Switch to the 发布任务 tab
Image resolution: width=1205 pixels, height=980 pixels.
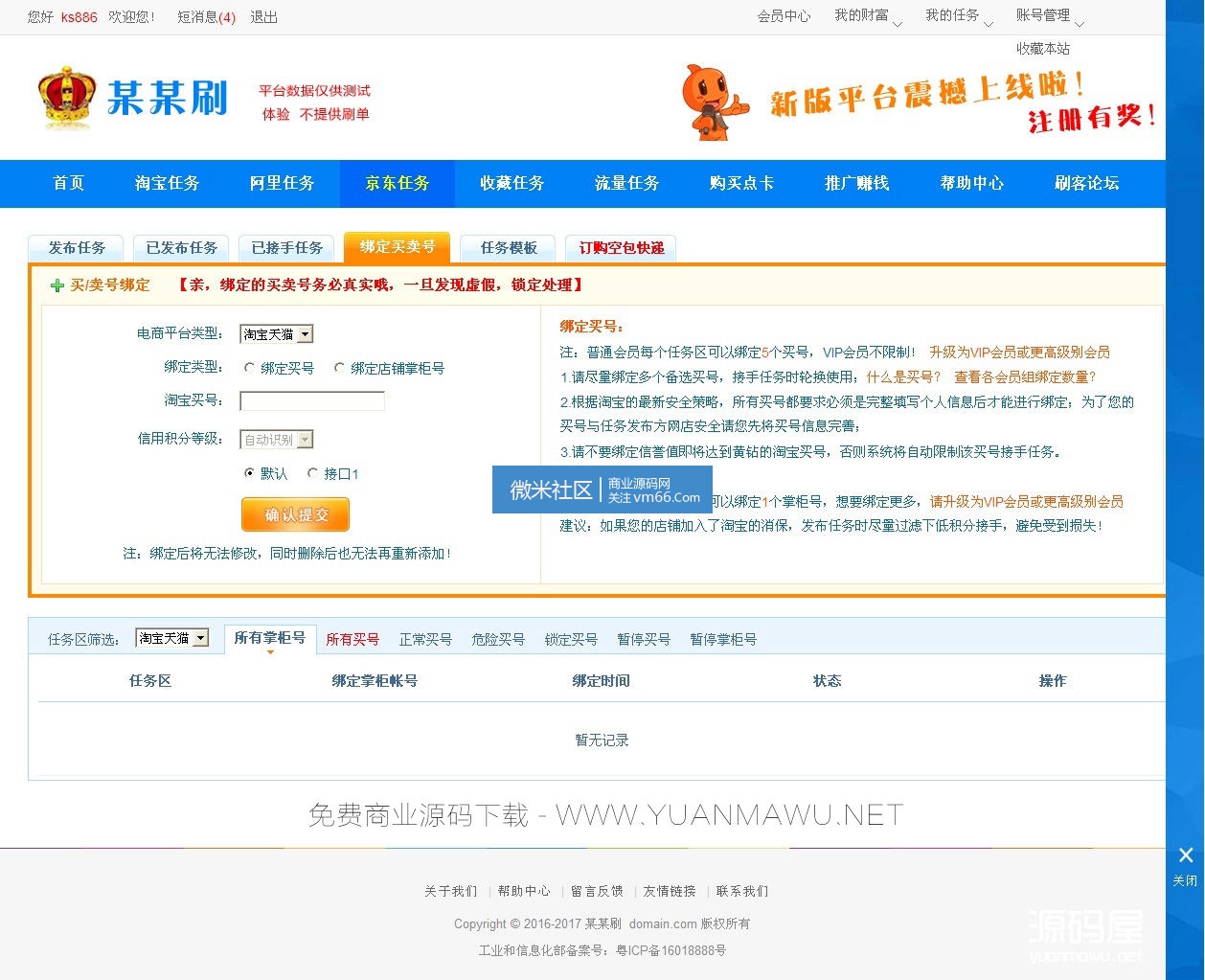(77, 248)
